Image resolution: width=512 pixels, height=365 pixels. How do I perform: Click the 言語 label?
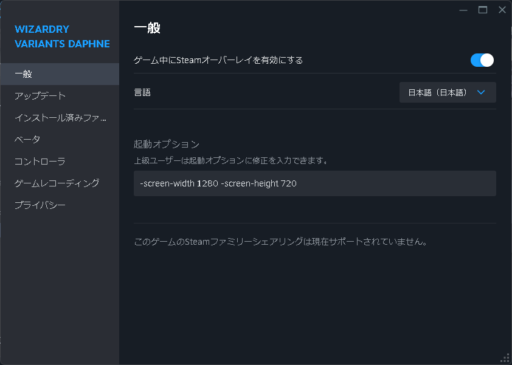[x=142, y=92]
